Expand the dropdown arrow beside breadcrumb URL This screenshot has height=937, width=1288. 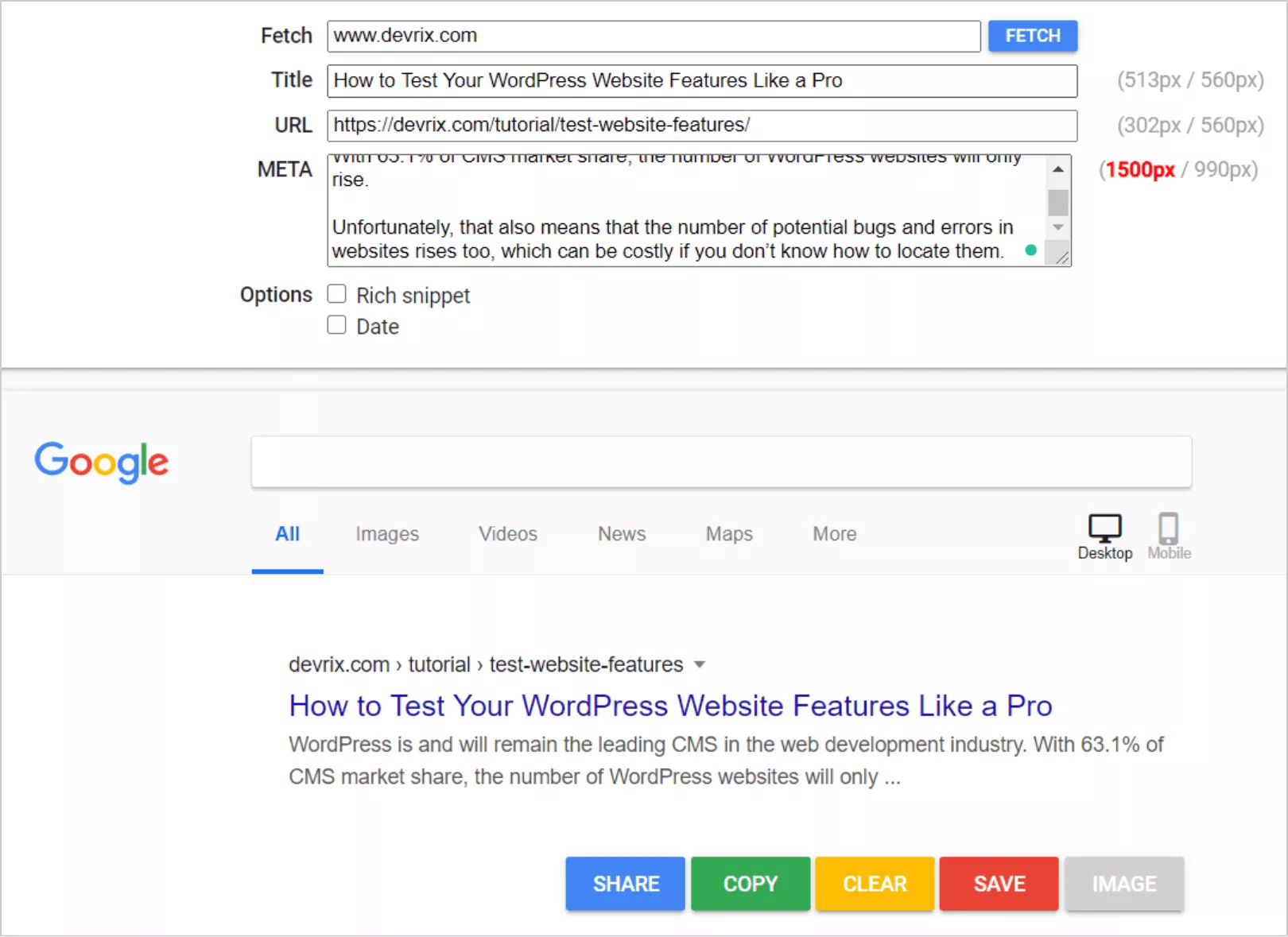[700, 664]
